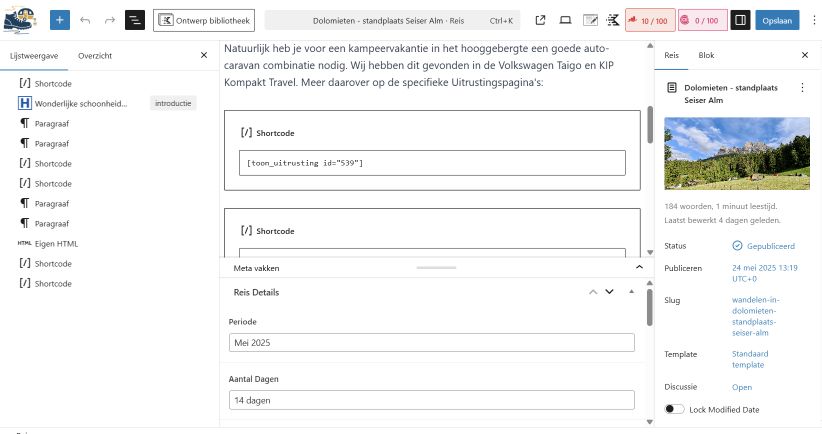
Task: Close the list view panel
Action: point(204,56)
